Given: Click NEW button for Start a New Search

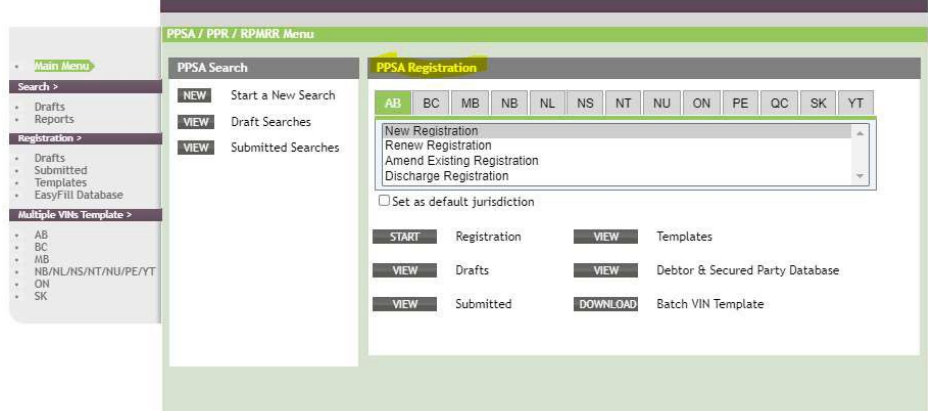Looking at the screenshot, I should 195,96.
